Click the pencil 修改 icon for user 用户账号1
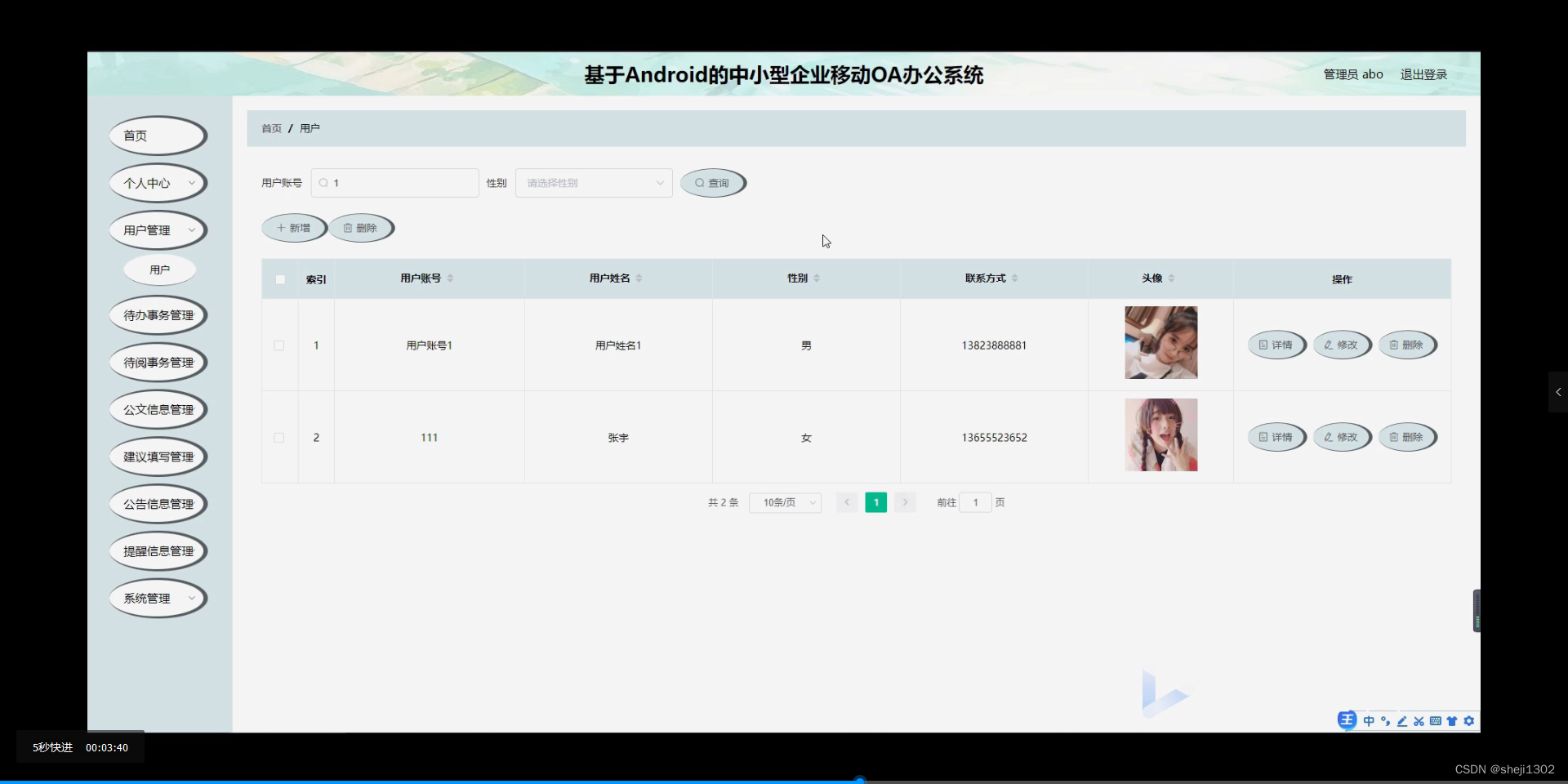The width and height of the screenshot is (1568, 784). (x=1327, y=345)
